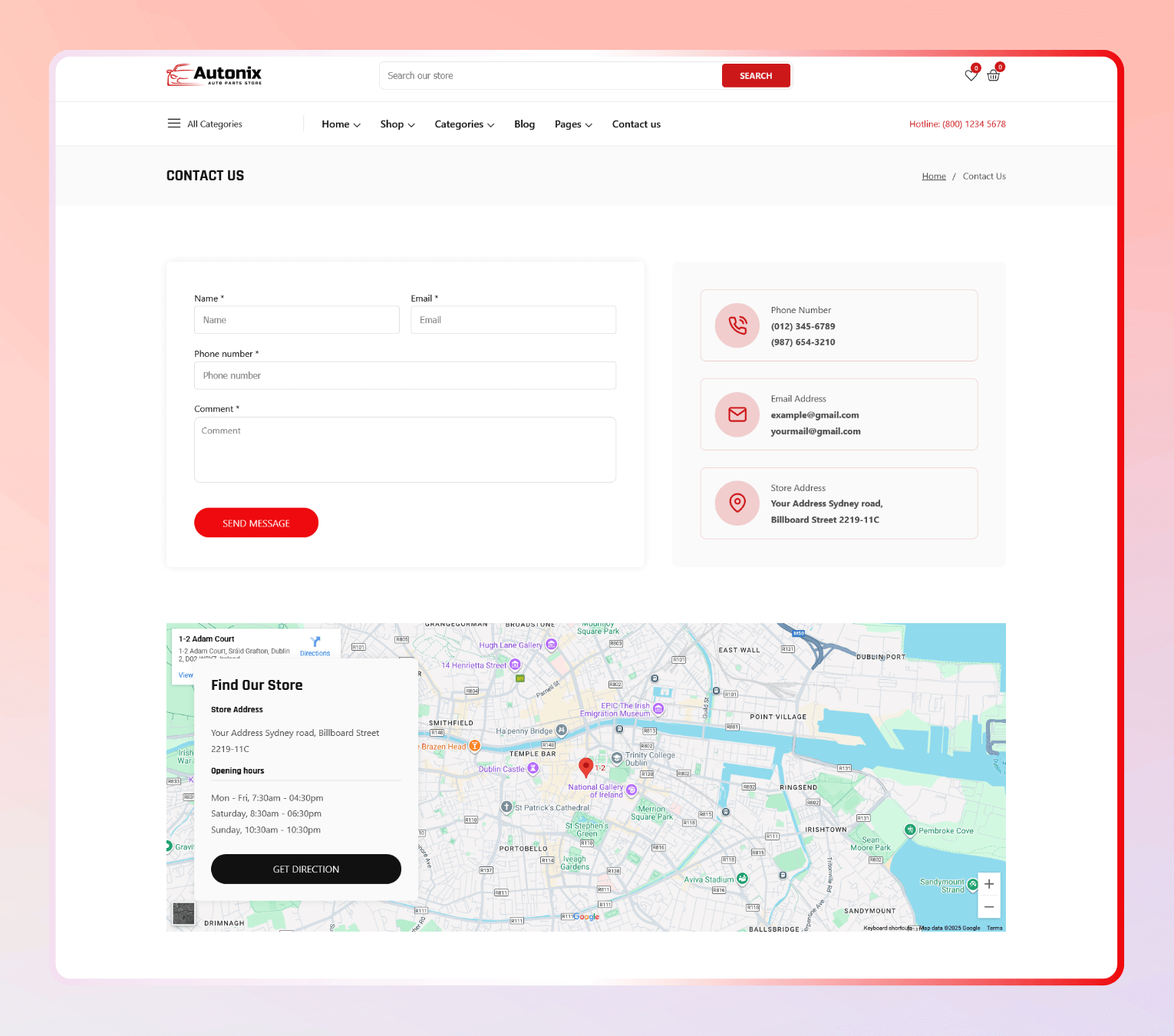
Task: Select National Gallery of Ireland map pin
Action: (632, 790)
